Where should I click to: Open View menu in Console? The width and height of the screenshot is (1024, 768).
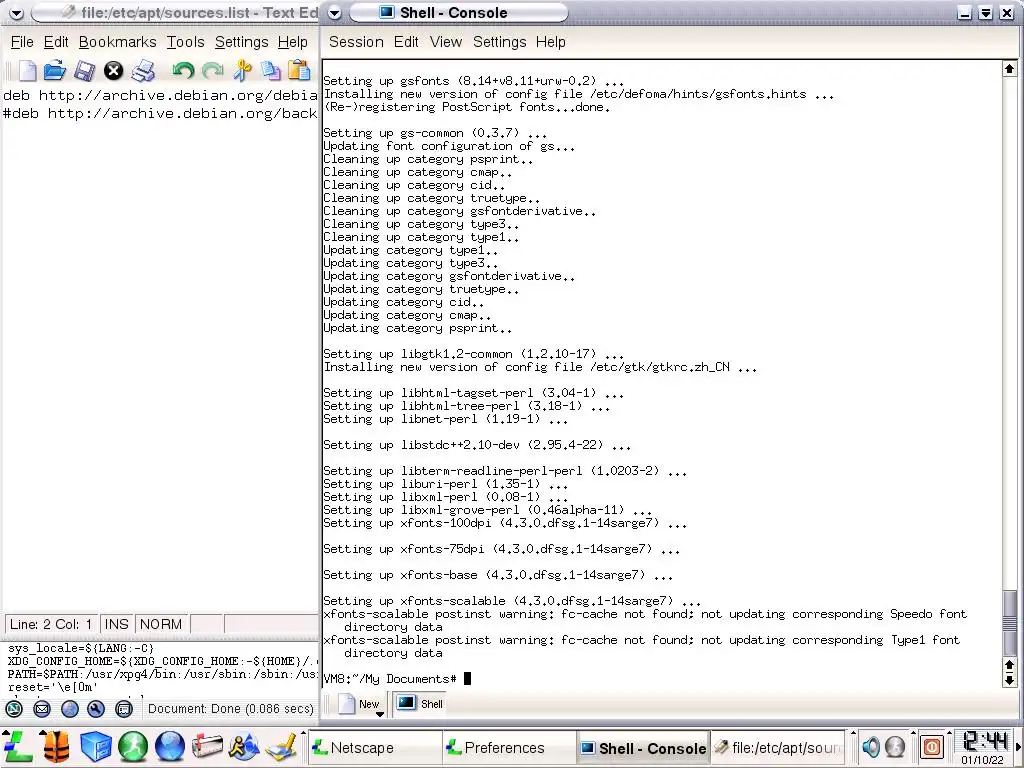point(445,42)
